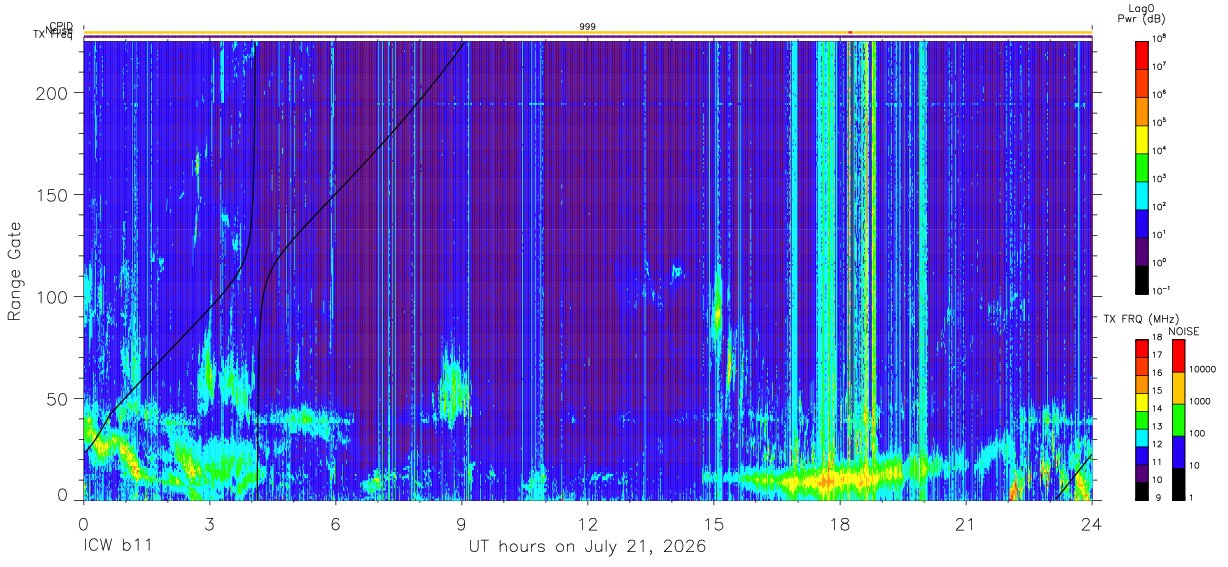Click the 'Lag0 Pwr (dB)' color bar title
Viewport: 1228px width, 567px height.
[1141, 13]
